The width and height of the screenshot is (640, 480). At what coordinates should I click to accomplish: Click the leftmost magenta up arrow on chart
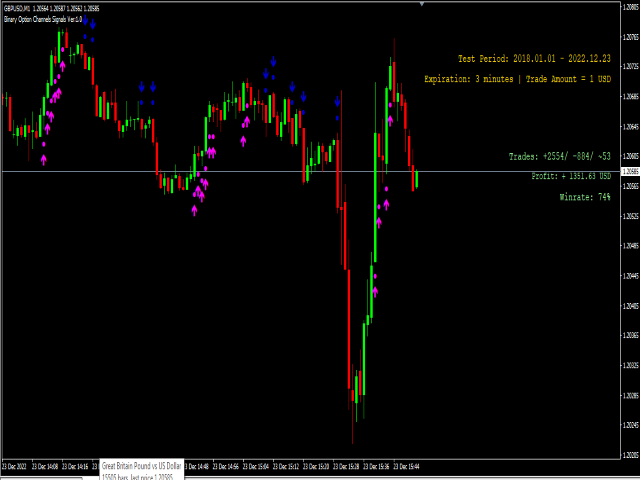(x=44, y=160)
